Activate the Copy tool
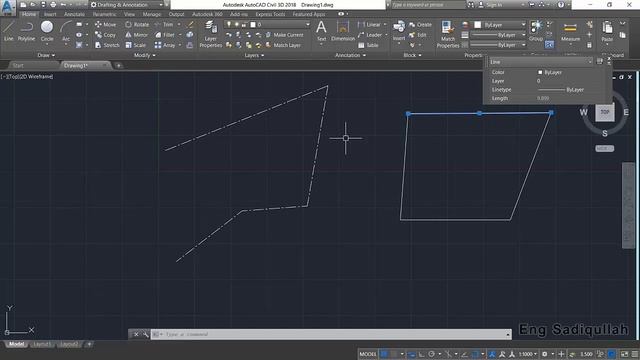 (x=105, y=35)
